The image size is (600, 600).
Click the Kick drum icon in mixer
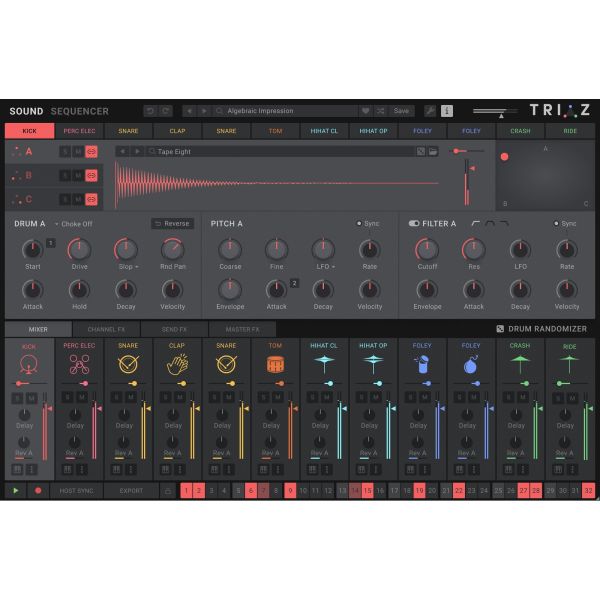tap(29, 364)
